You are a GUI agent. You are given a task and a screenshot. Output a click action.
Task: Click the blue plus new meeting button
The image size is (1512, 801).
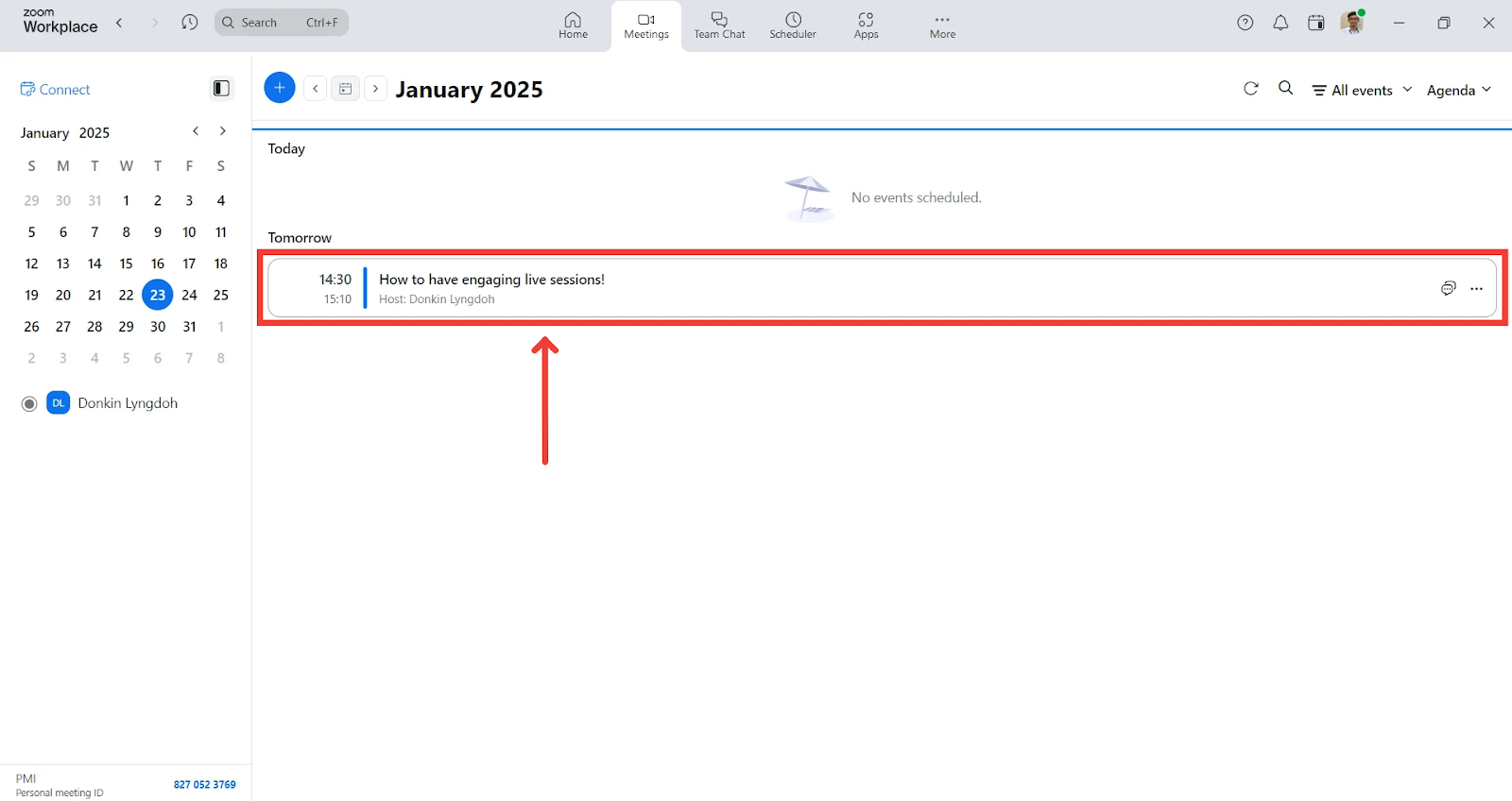click(x=279, y=88)
